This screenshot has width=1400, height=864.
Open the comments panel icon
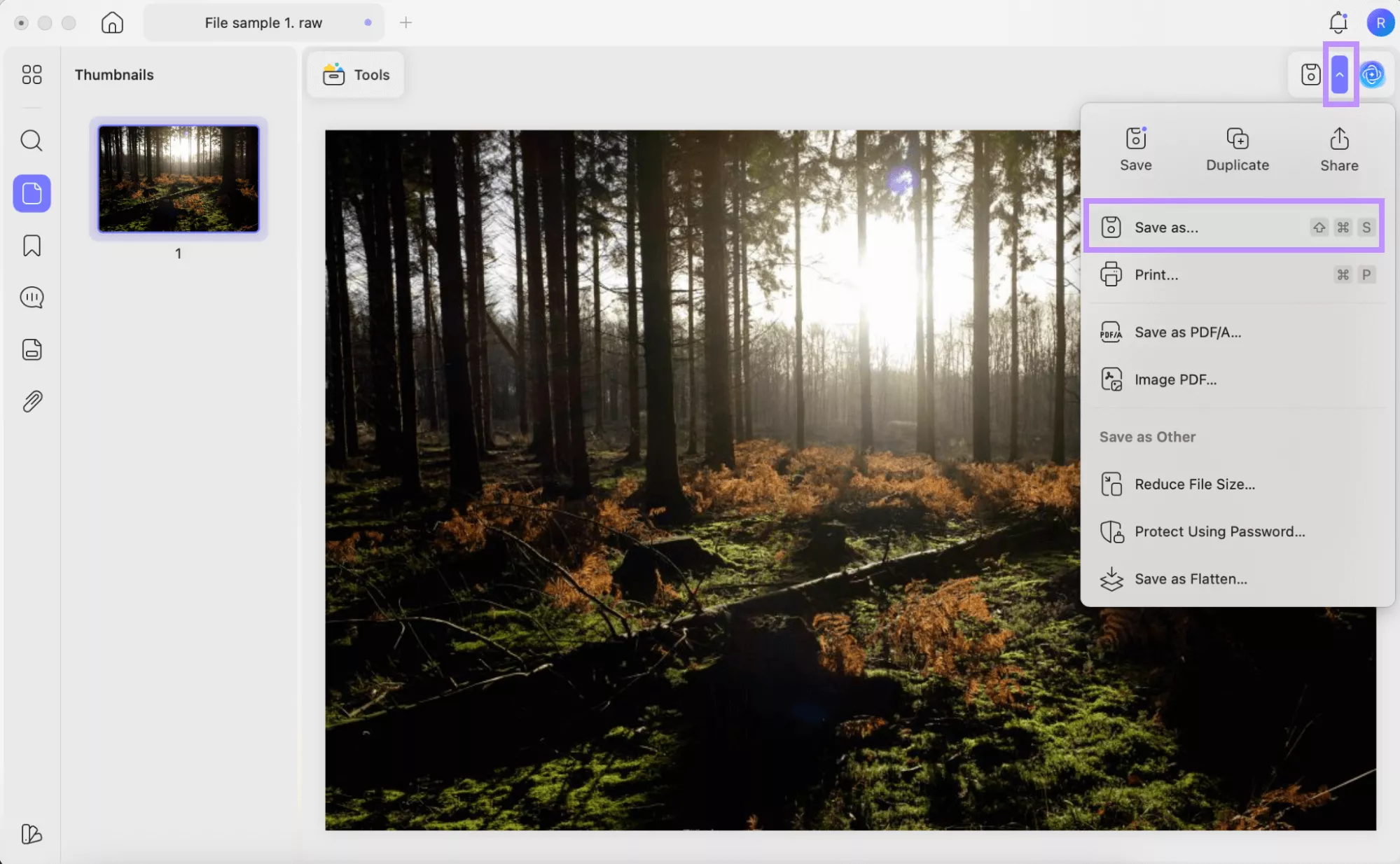(x=32, y=298)
